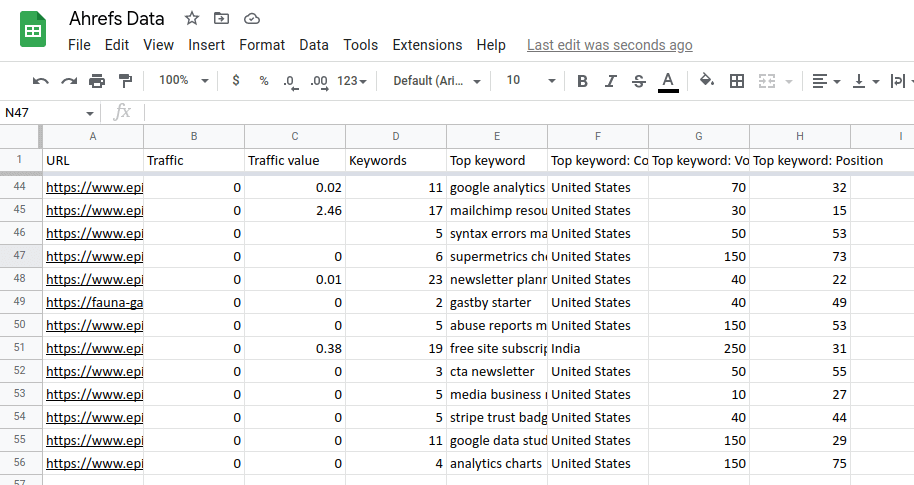The width and height of the screenshot is (914, 485).
Task: Open the URL link in row 49
Action: tap(94, 303)
